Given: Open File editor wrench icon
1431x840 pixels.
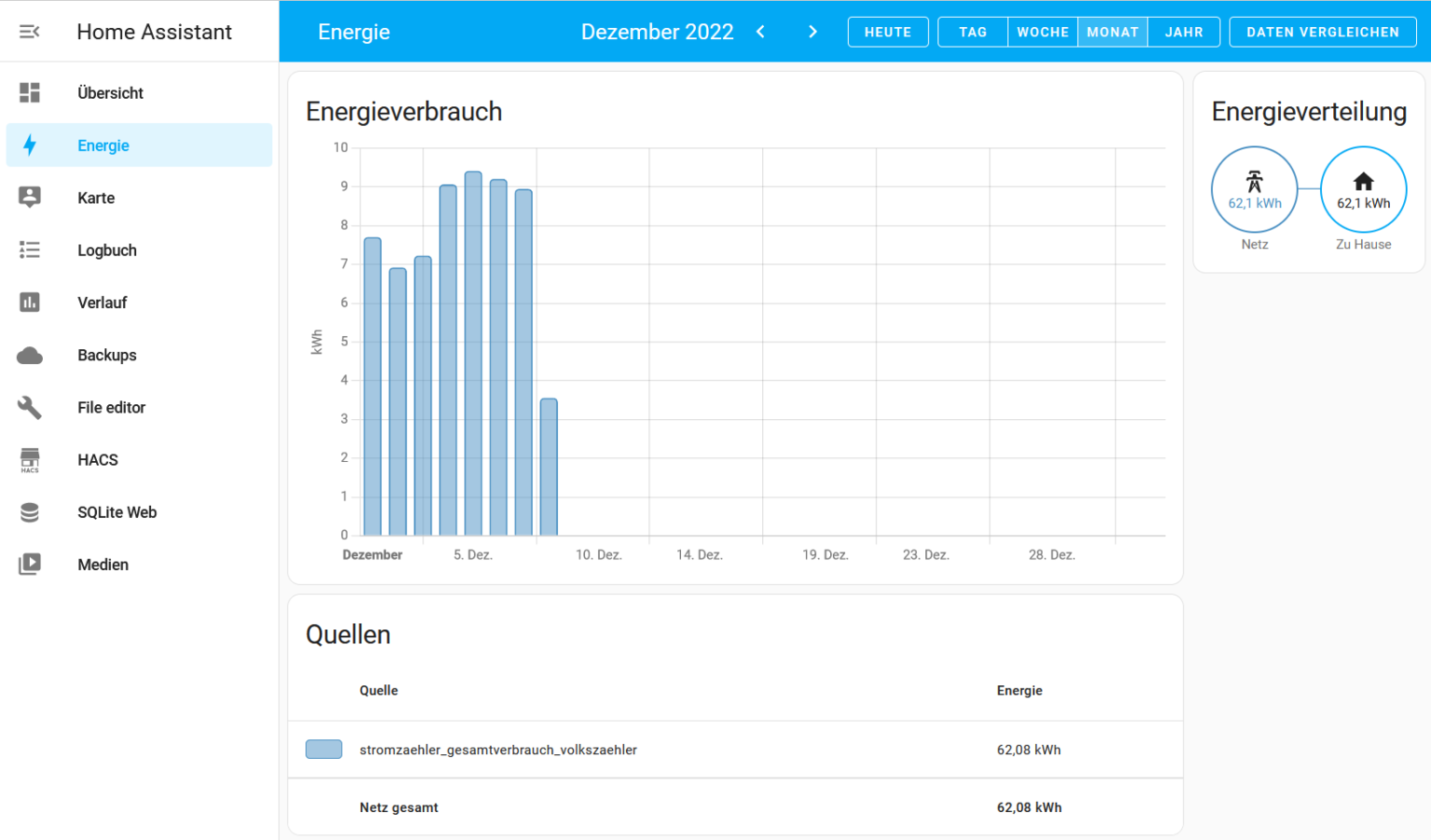Looking at the screenshot, I should (30, 407).
